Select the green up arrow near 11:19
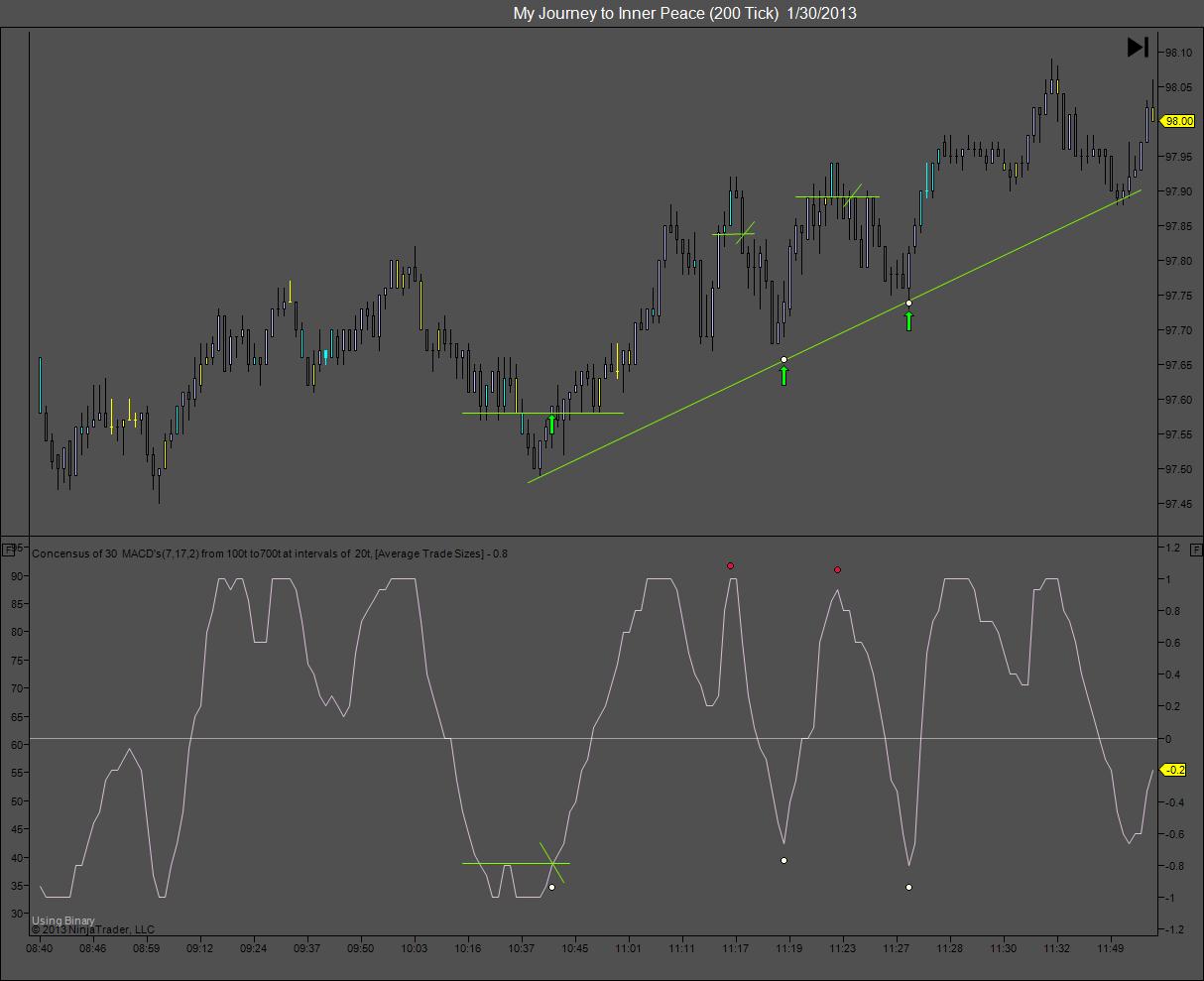The width and height of the screenshot is (1204, 981). [783, 375]
